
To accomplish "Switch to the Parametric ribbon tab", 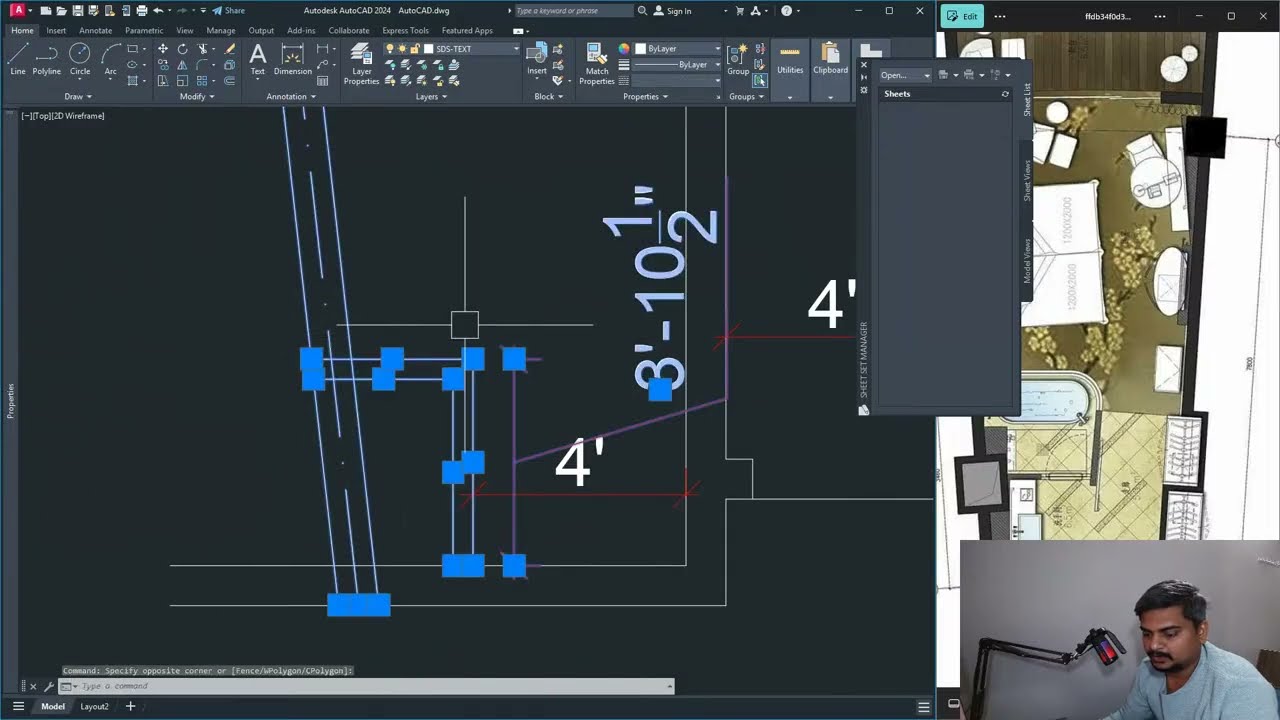I will pyautogui.click(x=144, y=30).
